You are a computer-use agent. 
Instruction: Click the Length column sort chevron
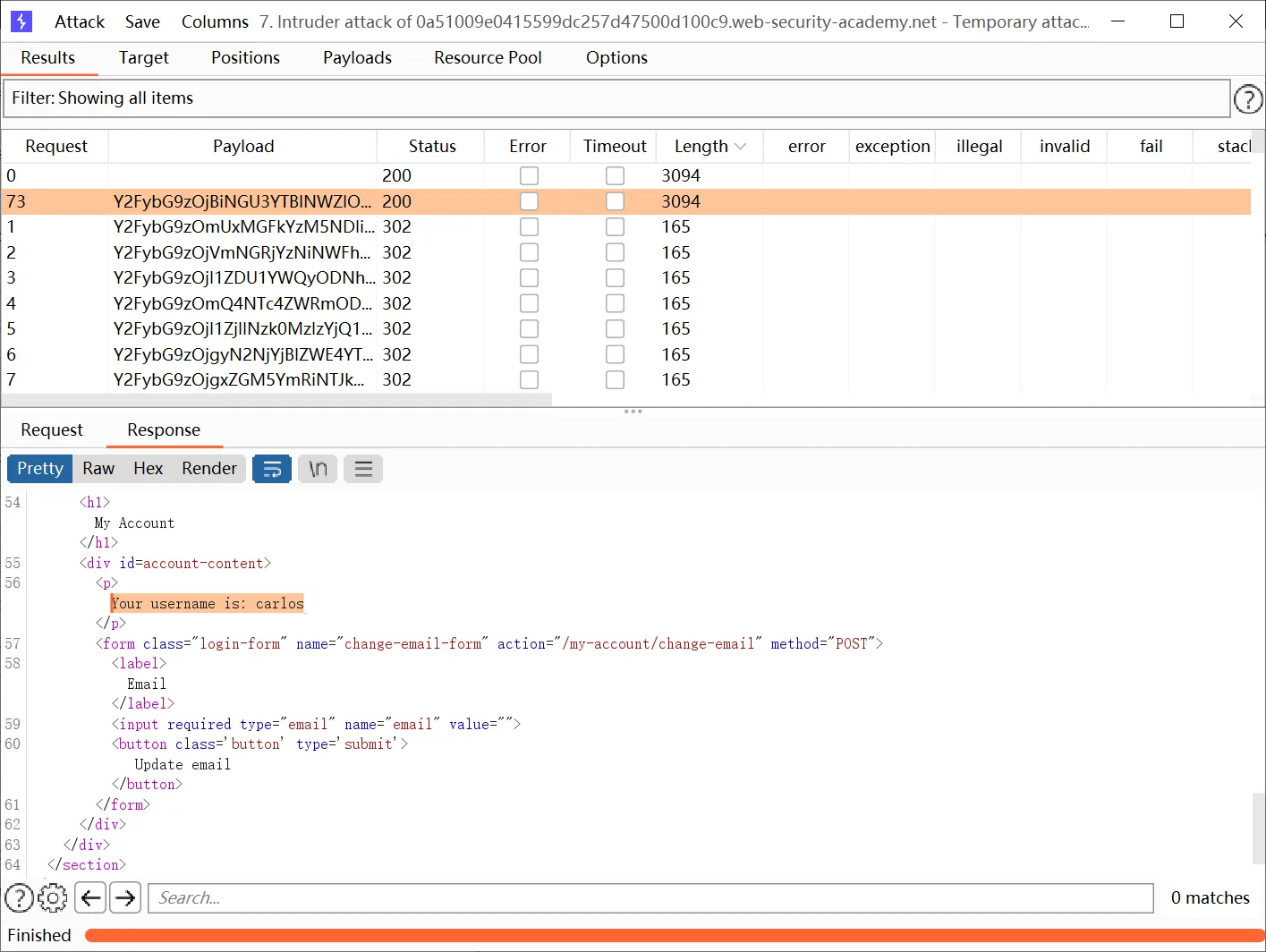[740, 147]
